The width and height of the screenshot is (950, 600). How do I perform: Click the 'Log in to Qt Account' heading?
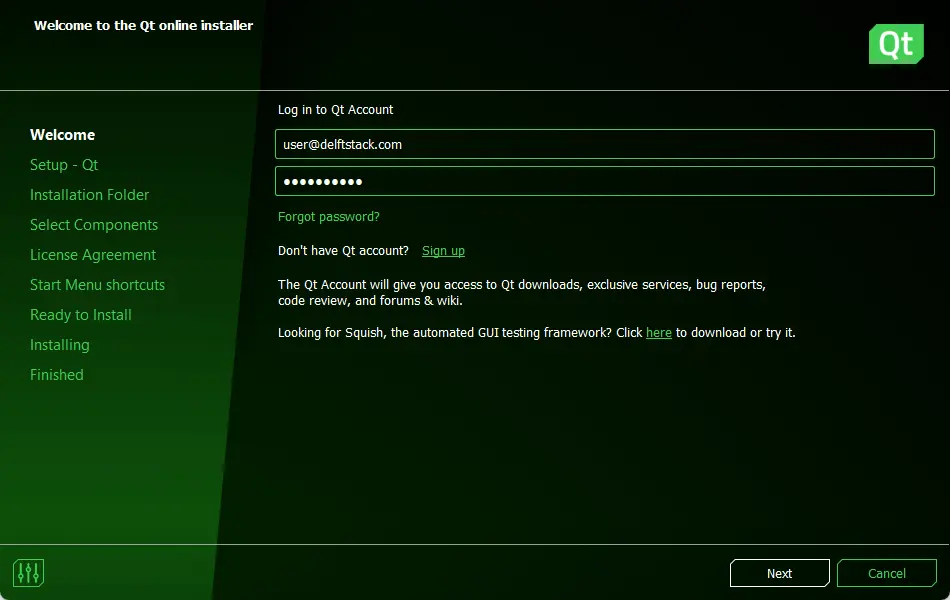pos(335,110)
